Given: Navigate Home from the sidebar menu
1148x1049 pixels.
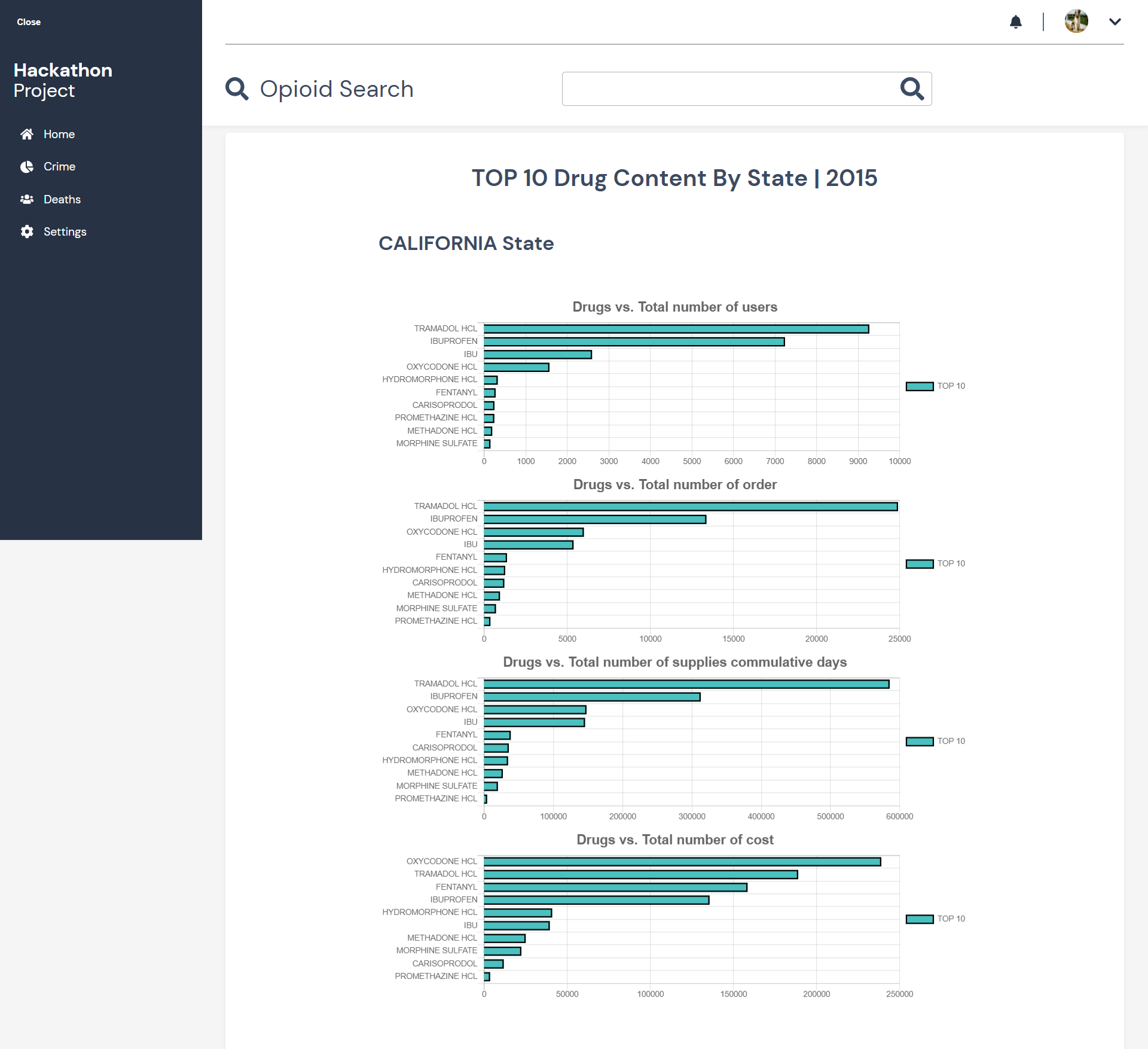Looking at the screenshot, I should 59,134.
